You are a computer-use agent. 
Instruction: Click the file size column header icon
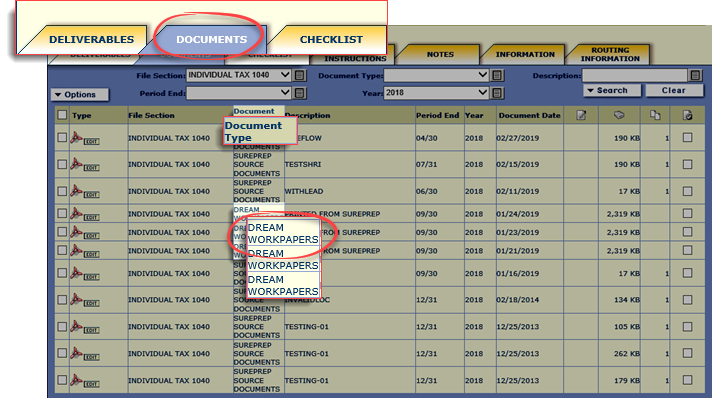[619, 115]
